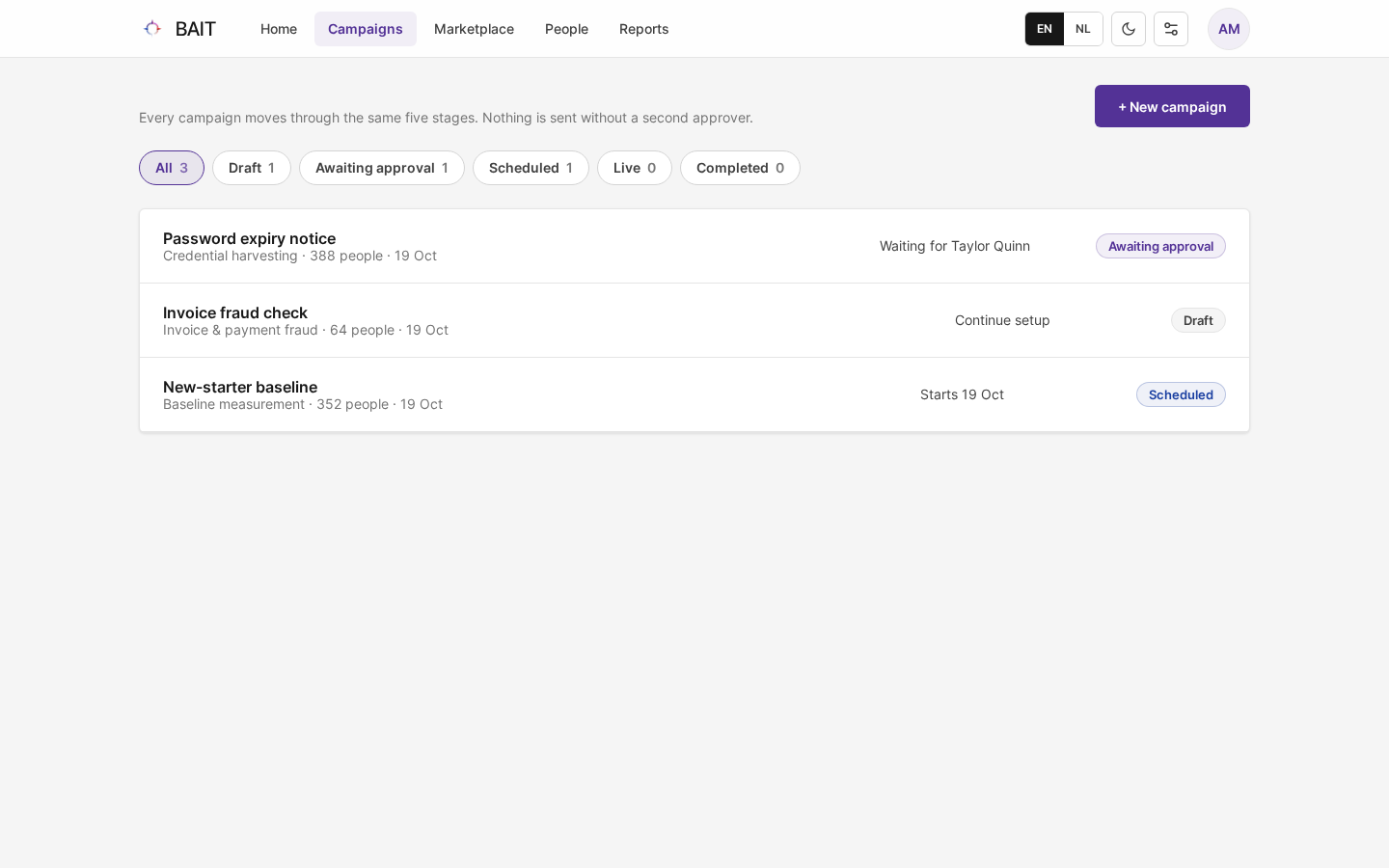Filter by Live campaigns
The height and width of the screenshot is (868, 1389).
635,168
